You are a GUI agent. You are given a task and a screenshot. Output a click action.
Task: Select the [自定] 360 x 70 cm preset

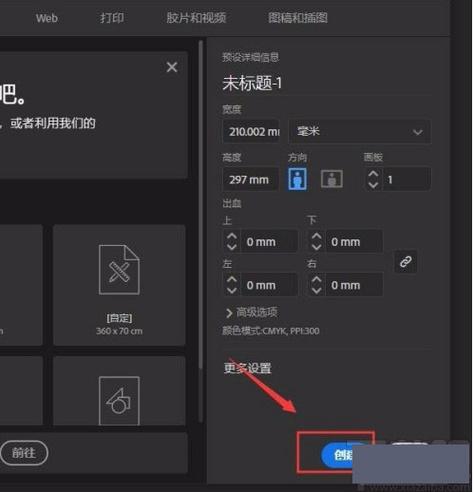(x=119, y=285)
